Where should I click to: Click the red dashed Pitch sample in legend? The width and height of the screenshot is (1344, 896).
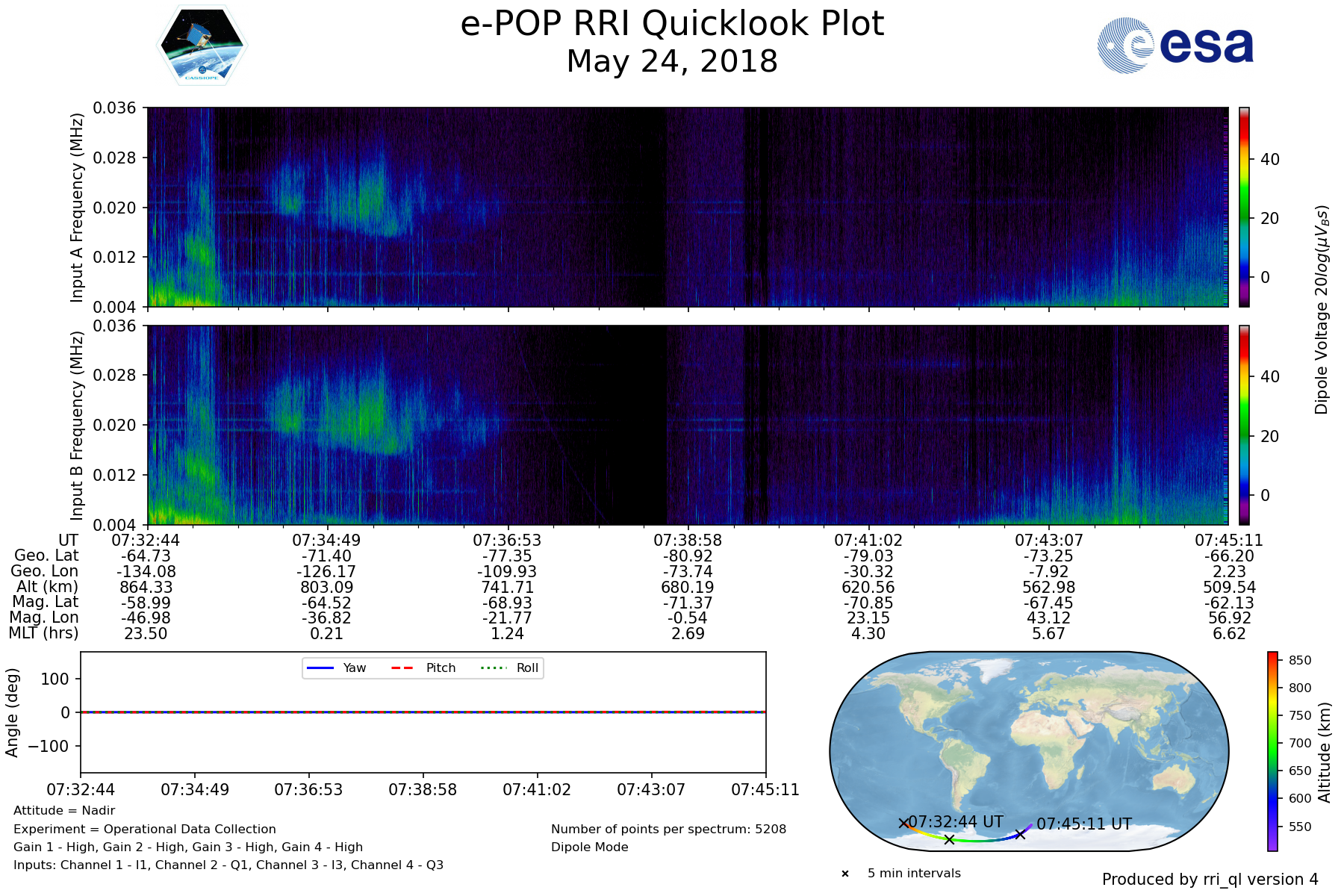coord(402,668)
